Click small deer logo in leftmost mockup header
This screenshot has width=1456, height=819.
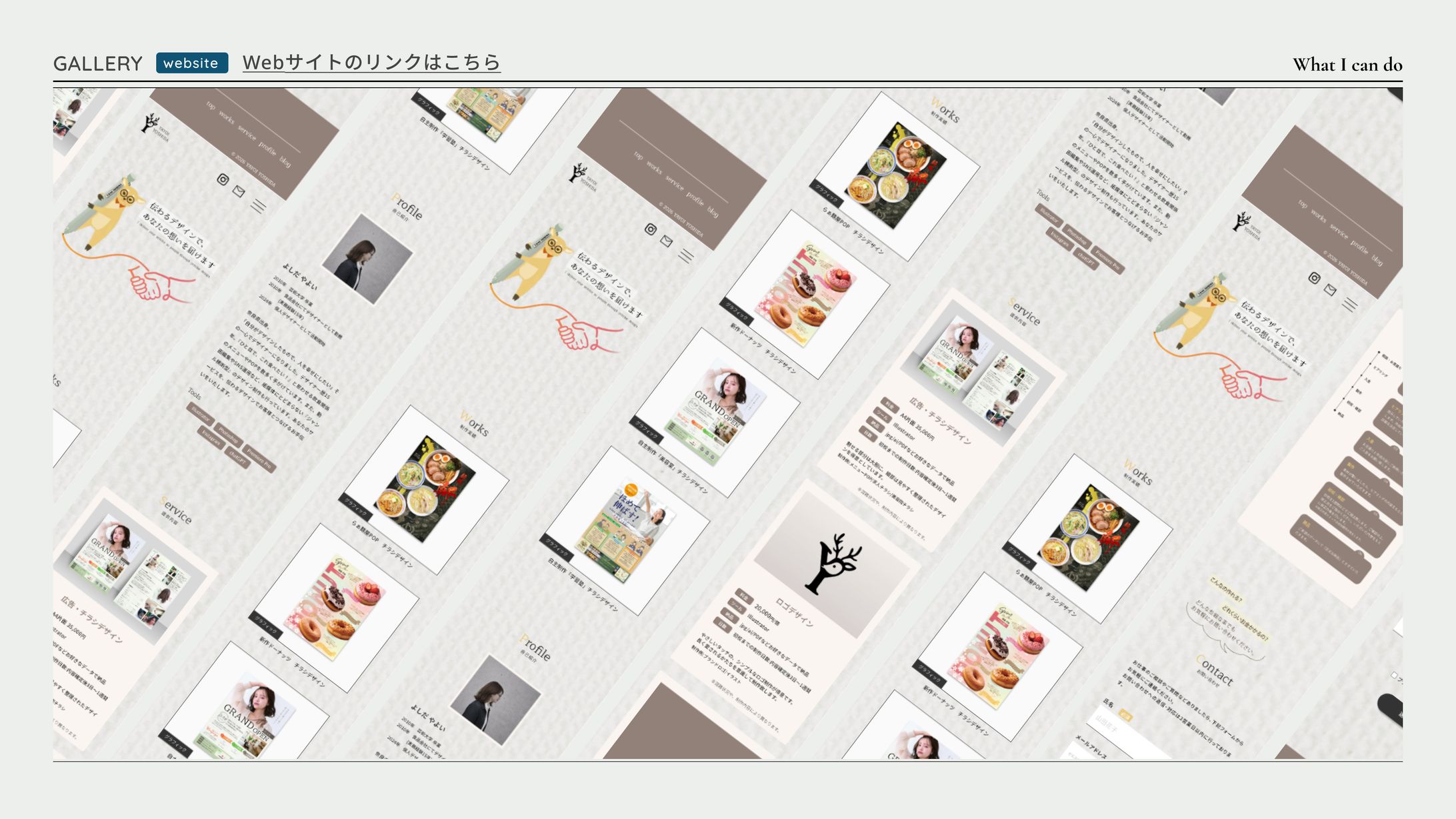[150, 123]
